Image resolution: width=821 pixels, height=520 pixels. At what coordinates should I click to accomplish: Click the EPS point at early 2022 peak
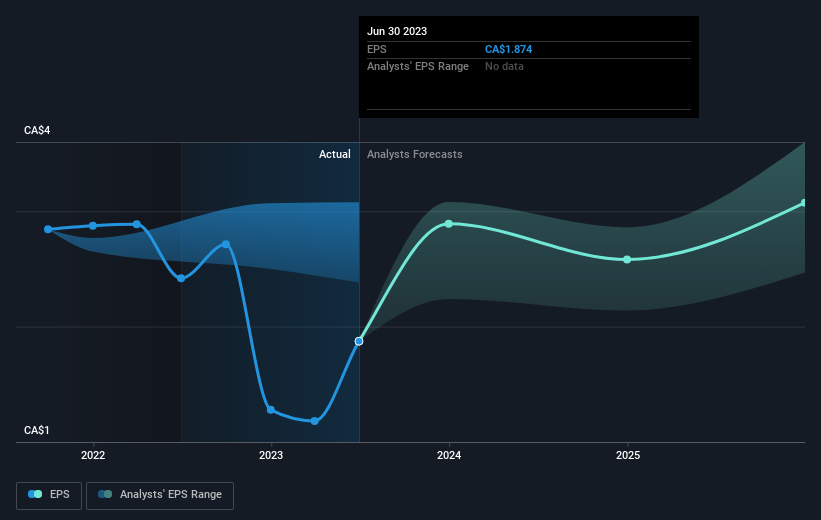click(x=137, y=224)
